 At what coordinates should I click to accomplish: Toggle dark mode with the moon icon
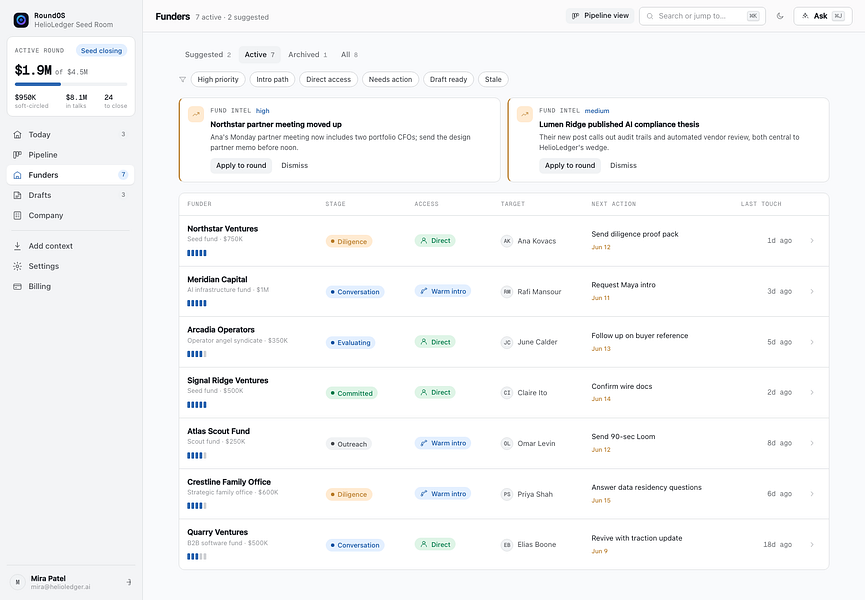779,16
